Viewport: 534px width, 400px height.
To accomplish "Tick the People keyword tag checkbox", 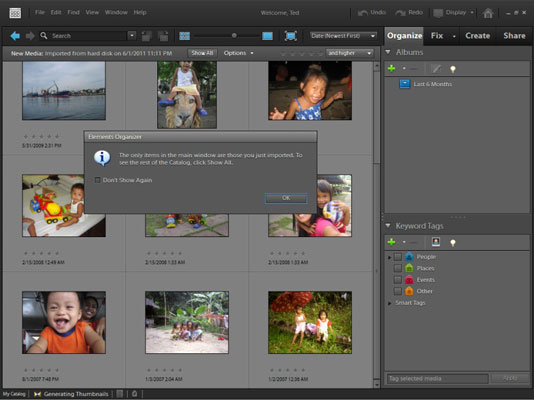I will coord(397,257).
